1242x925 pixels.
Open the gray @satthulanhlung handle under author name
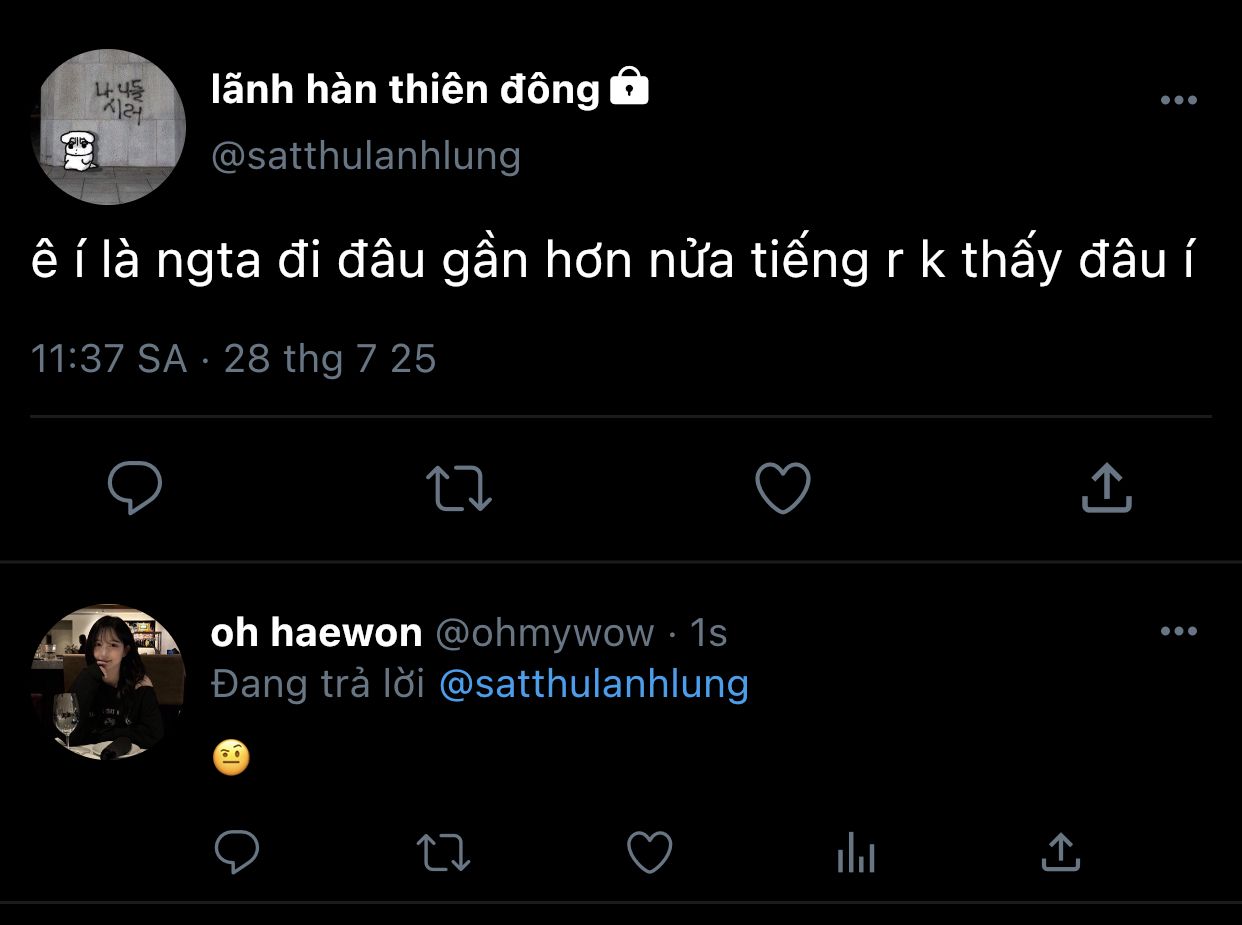click(x=366, y=156)
